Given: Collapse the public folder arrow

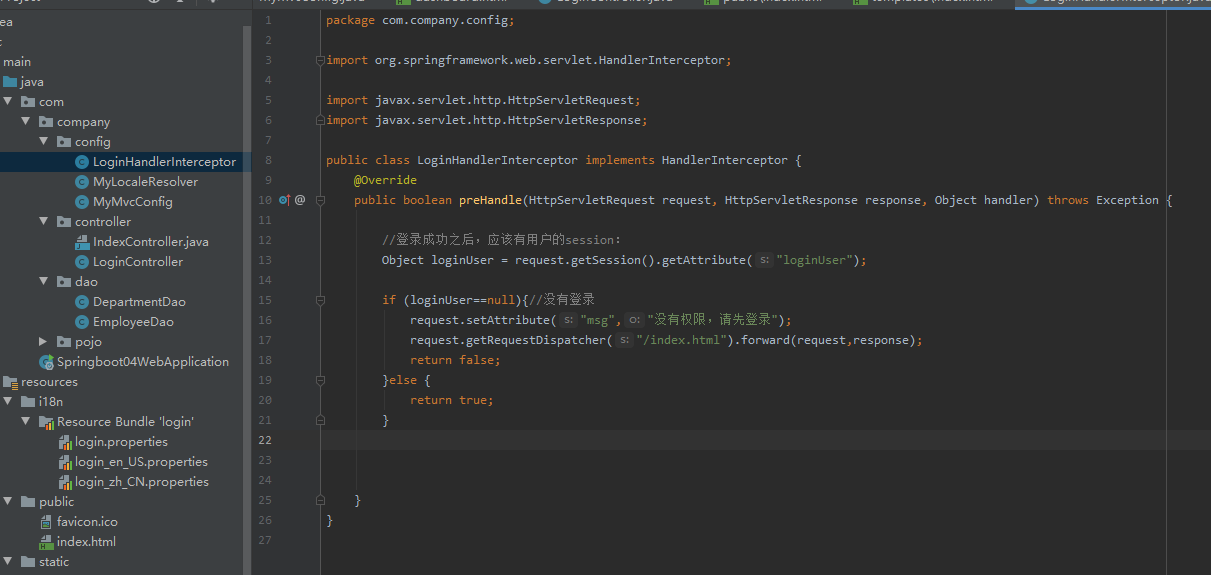Looking at the screenshot, I should click(8, 502).
